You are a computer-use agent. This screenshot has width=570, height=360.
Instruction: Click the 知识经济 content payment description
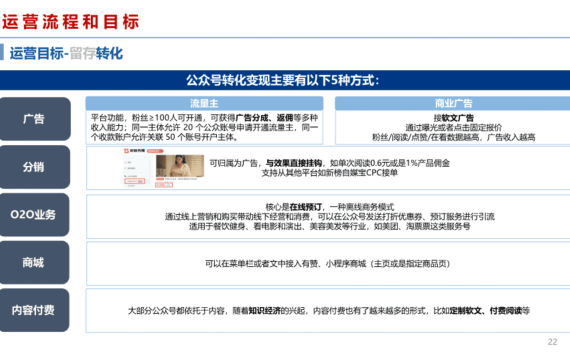click(x=329, y=311)
